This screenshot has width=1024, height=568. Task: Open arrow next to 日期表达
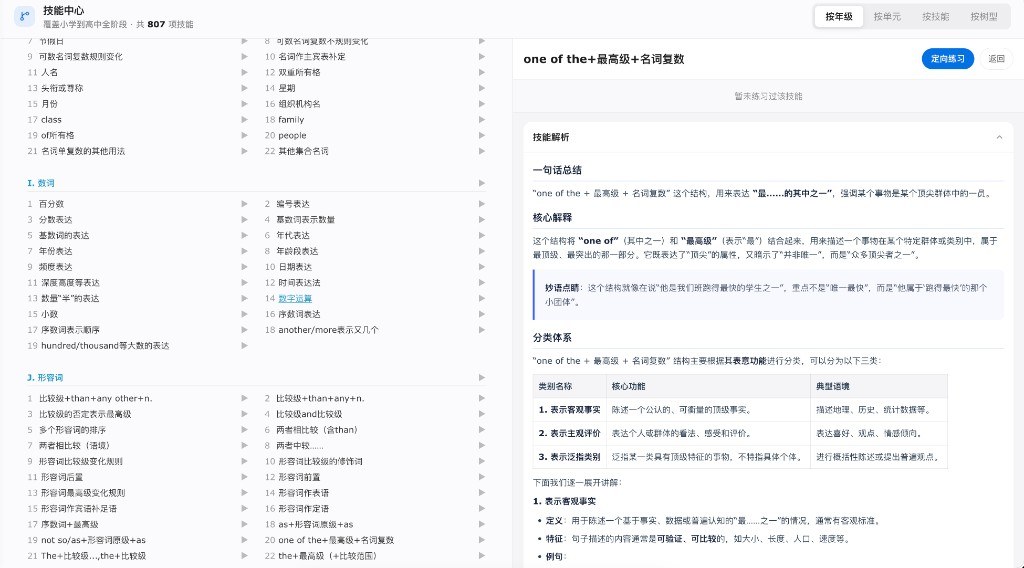pos(482,266)
